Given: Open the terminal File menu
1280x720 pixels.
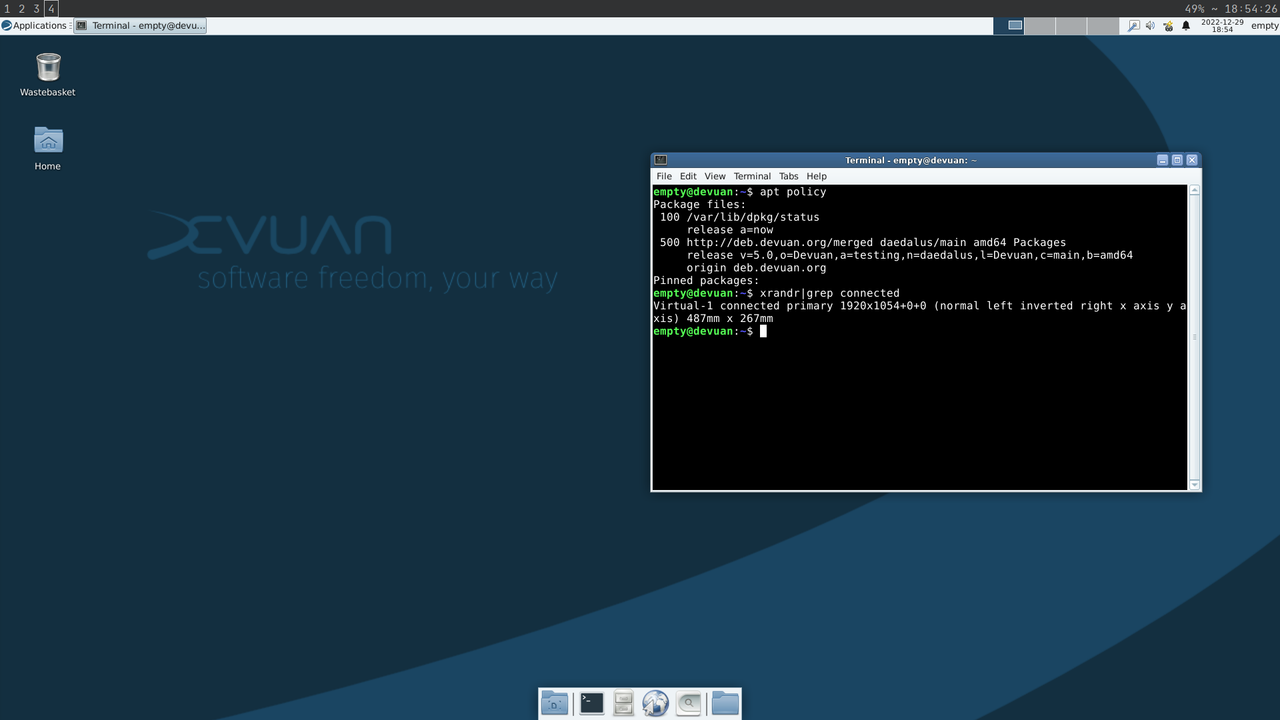Looking at the screenshot, I should click(x=664, y=176).
